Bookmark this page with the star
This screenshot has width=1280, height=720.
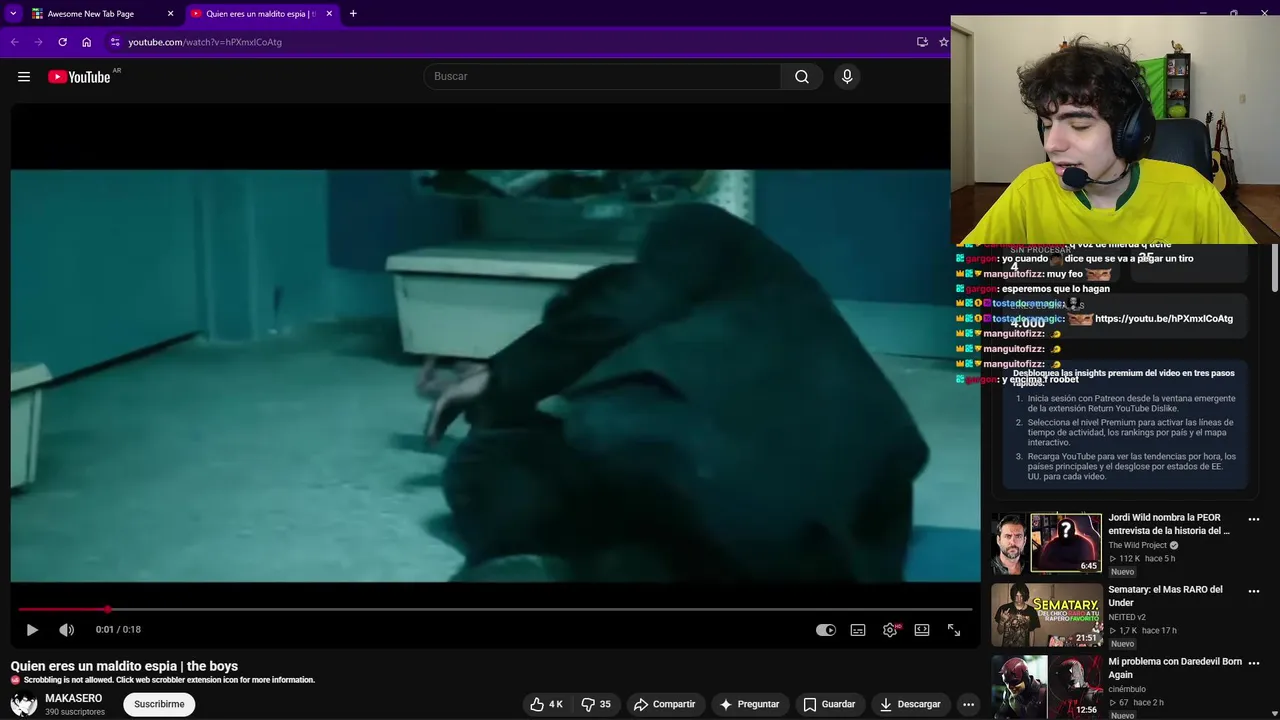click(x=943, y=42)
